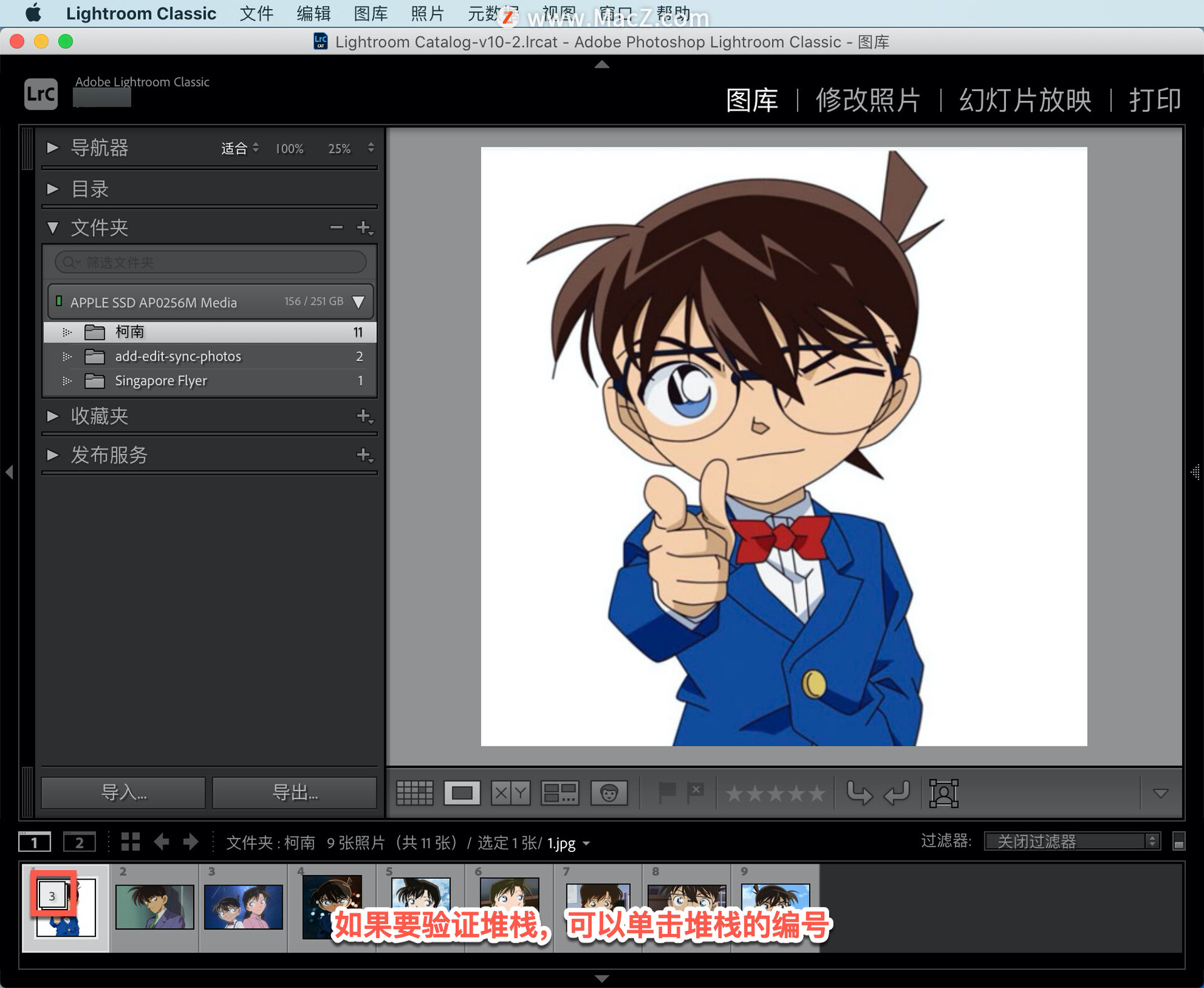Open 文件 menu
The width and height of the screenshot is (1204, 988).
(256, 13)
